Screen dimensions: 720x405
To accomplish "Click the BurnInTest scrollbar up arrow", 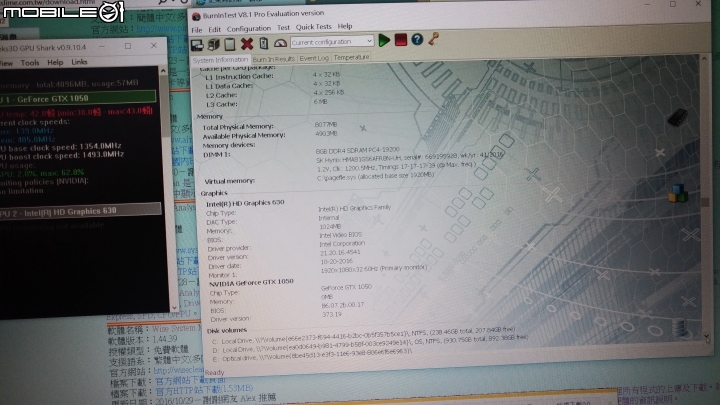I will [x=703, y=59].
